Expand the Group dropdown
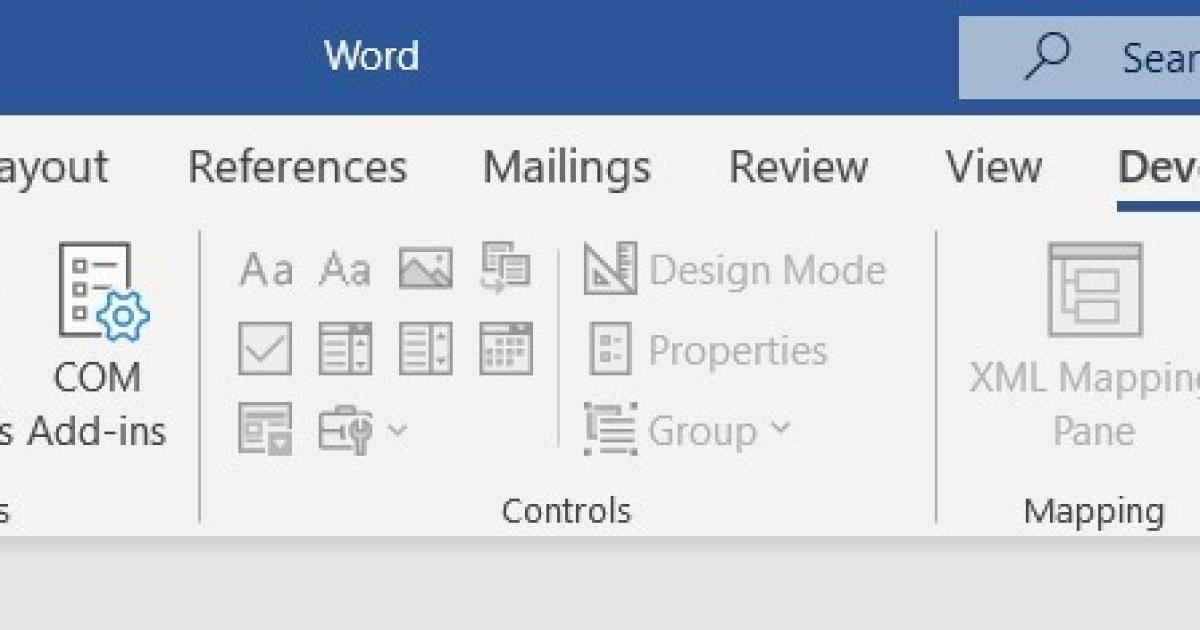The image size is (1200, 630). point(688,430)
